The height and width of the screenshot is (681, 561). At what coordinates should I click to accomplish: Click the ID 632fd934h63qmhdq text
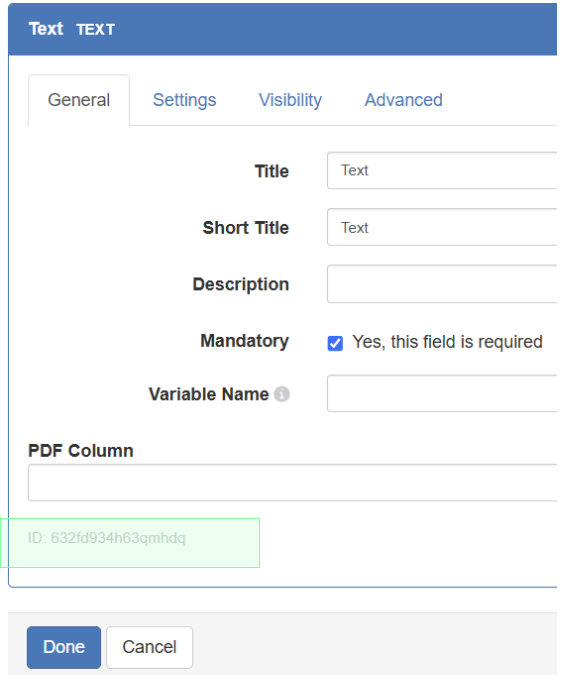pos(107,538)
